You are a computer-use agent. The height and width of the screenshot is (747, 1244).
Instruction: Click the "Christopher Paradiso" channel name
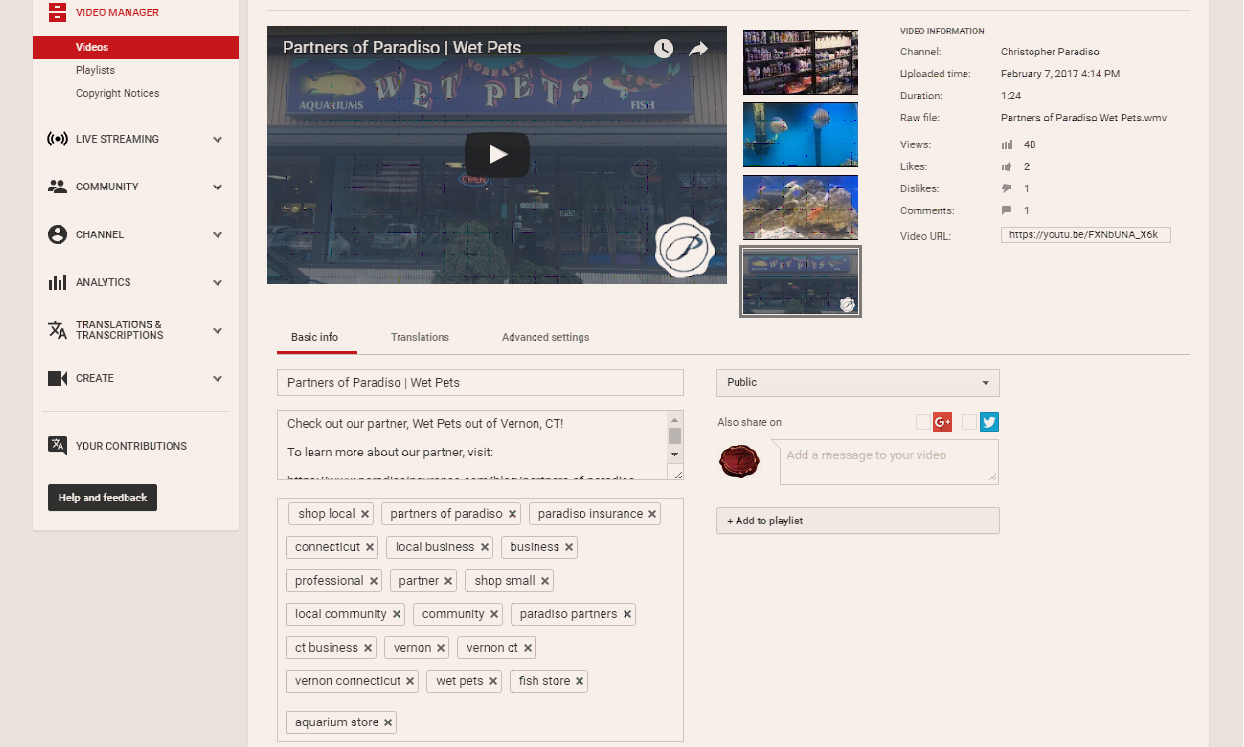(1050, 52)
